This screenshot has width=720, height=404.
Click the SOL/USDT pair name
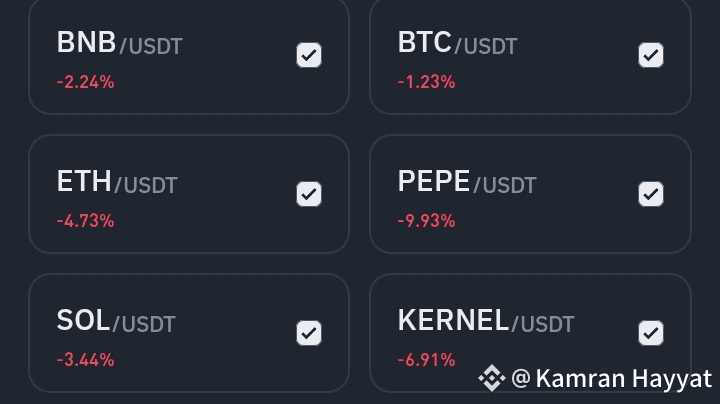click(116, 321)
